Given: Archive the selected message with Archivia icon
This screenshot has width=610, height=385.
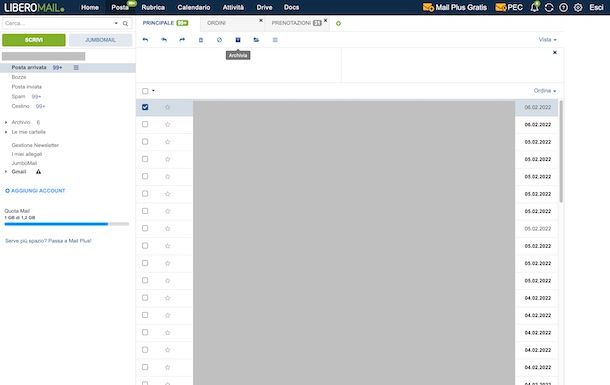Looking at the screenshot, I should pyautogui.click(x=238, y=40).
